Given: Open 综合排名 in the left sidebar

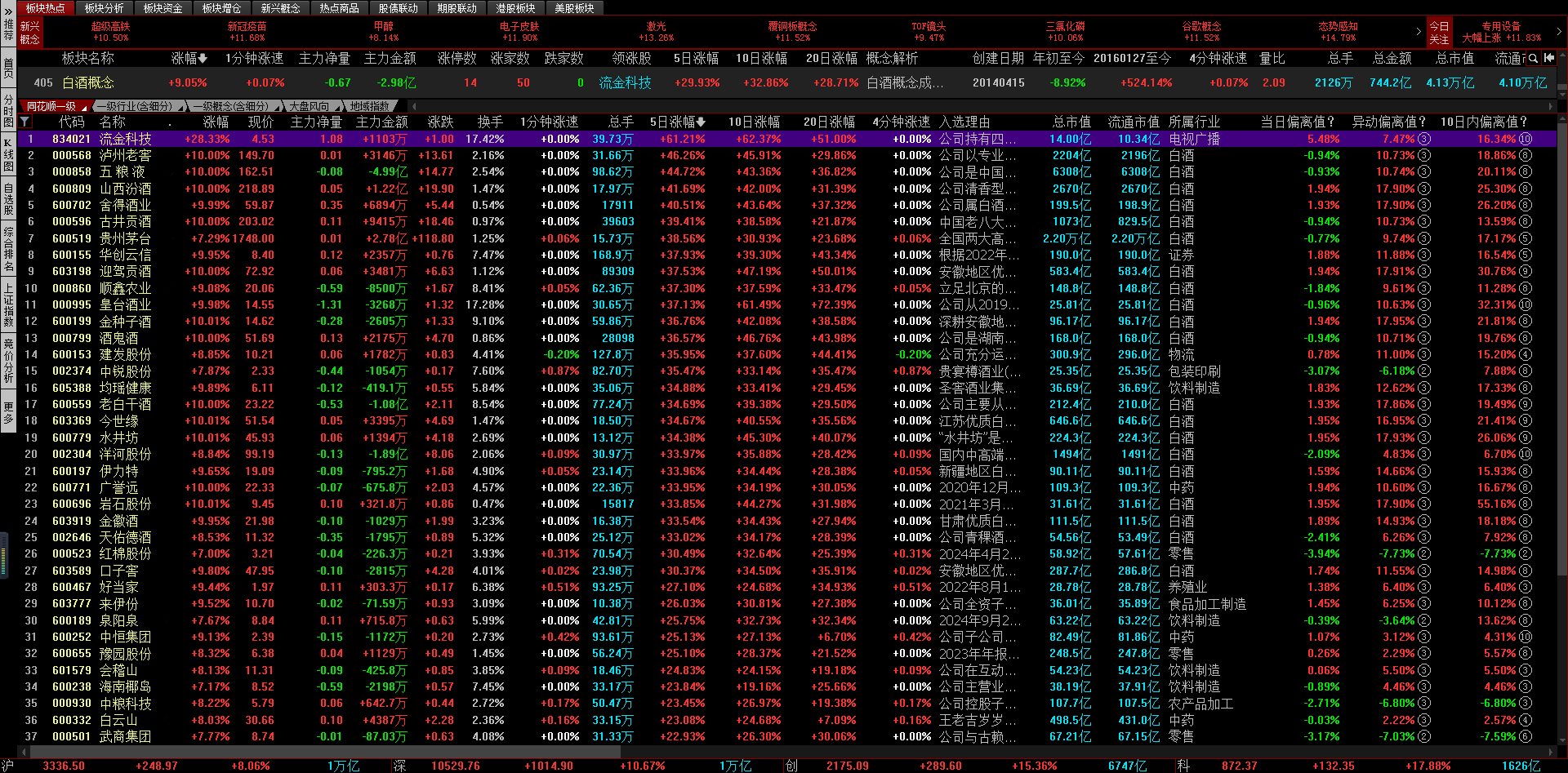Looking at the screenshot, I should coord(8,250).
